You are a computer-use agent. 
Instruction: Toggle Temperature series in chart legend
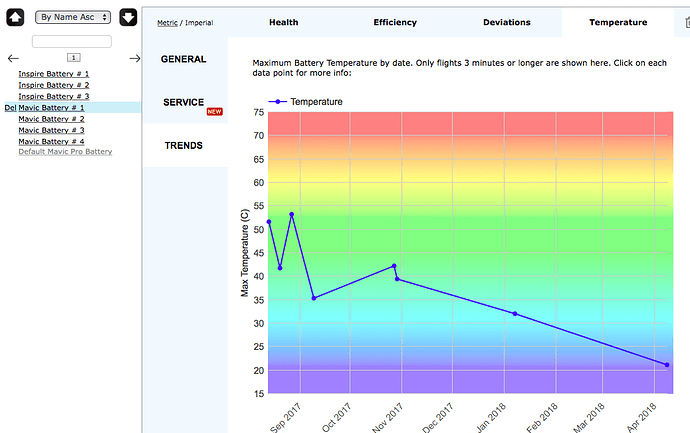[x=305, y=102]
